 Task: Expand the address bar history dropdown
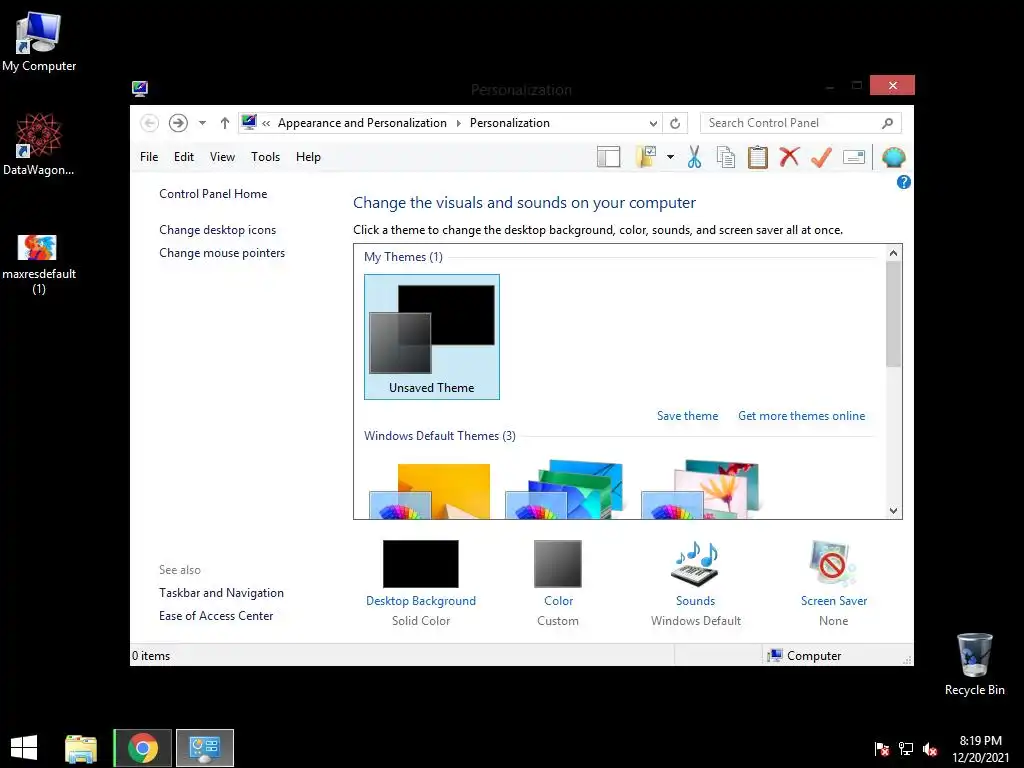tap(653, 123)
